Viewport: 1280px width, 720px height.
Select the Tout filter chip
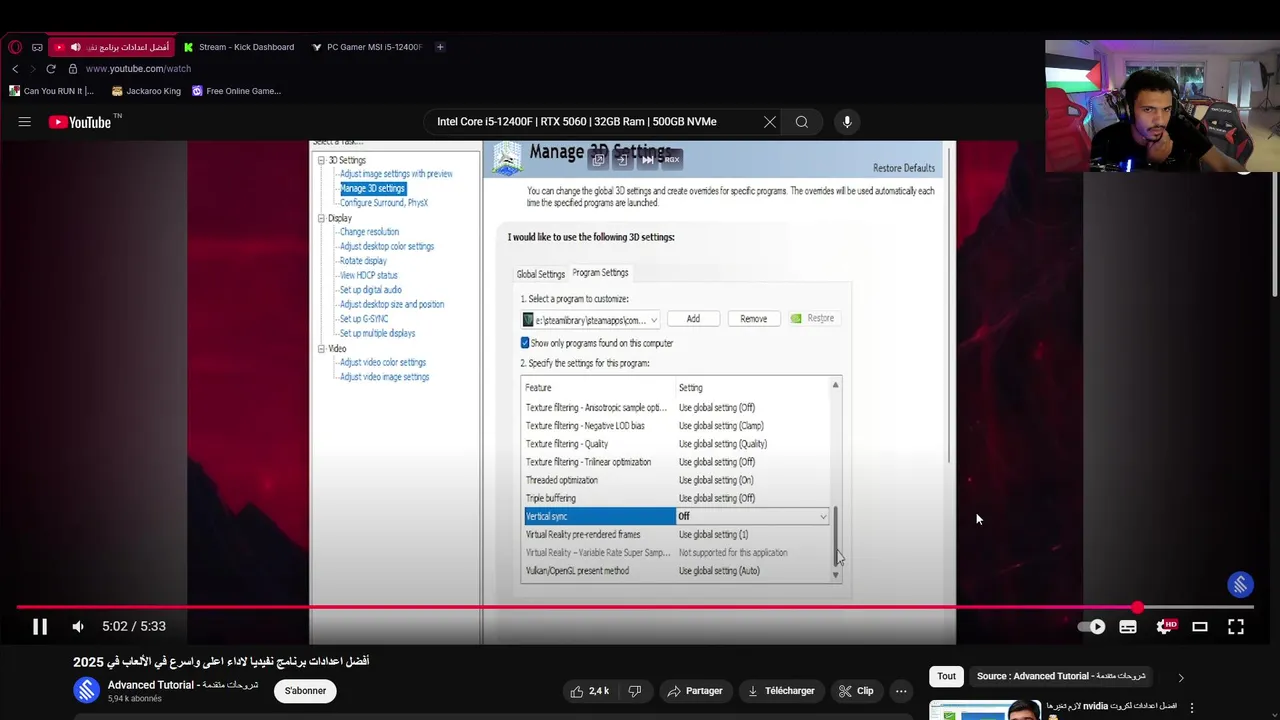point(946,676)
